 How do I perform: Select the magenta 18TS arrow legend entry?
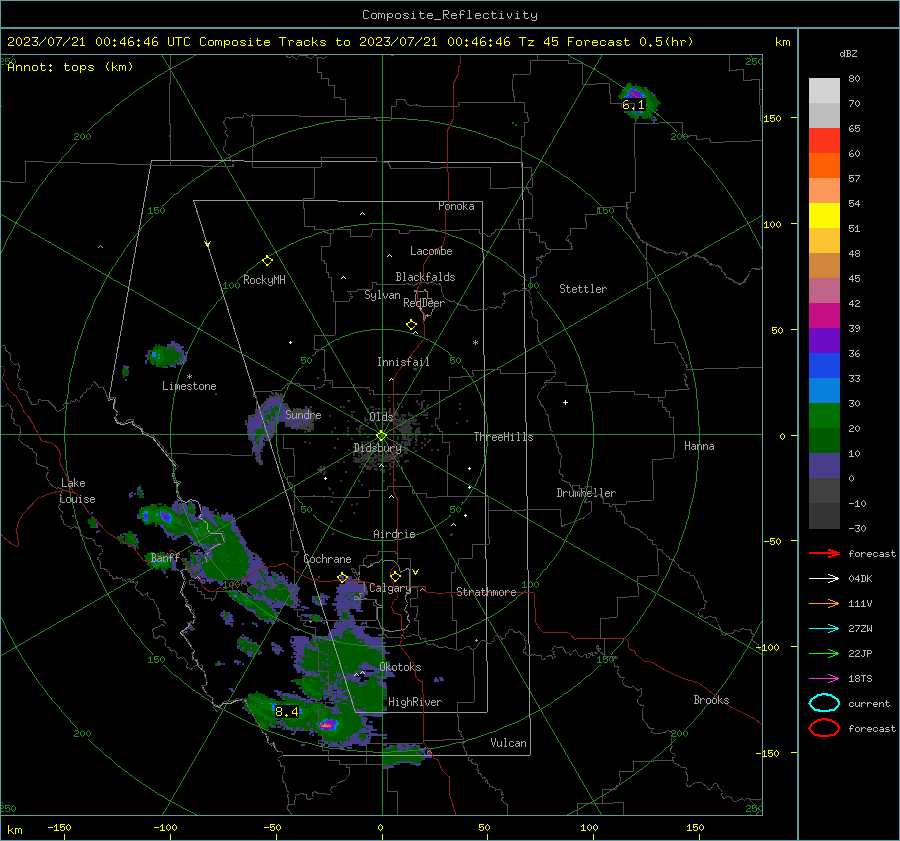click(x=824, y=679)
